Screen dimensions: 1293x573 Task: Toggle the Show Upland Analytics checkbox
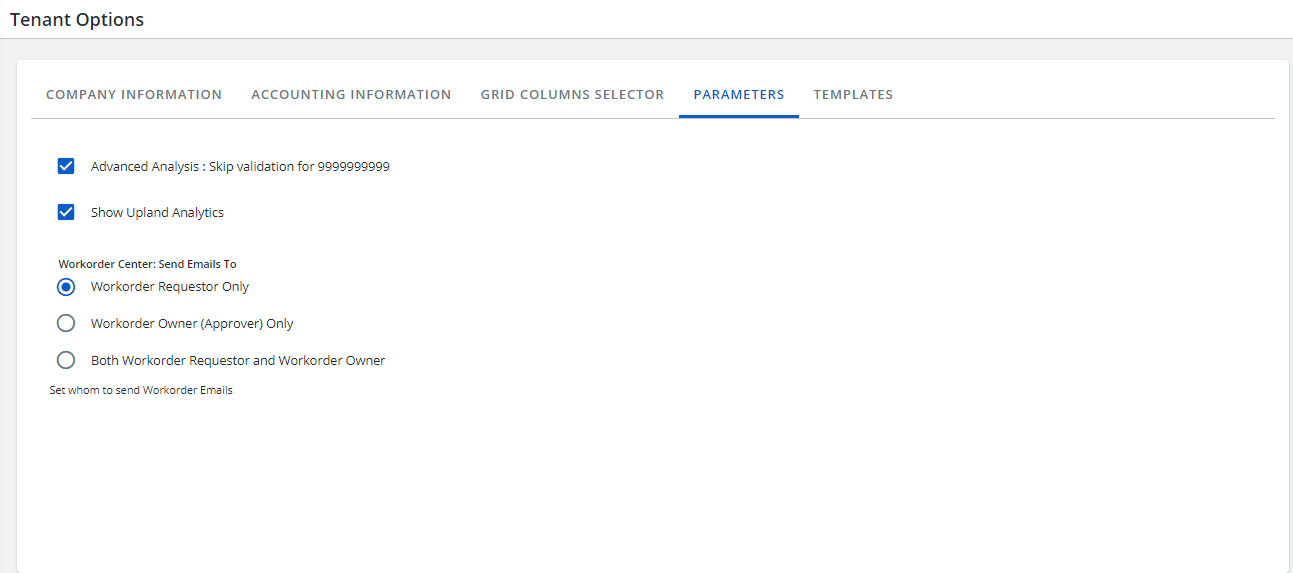66,212
